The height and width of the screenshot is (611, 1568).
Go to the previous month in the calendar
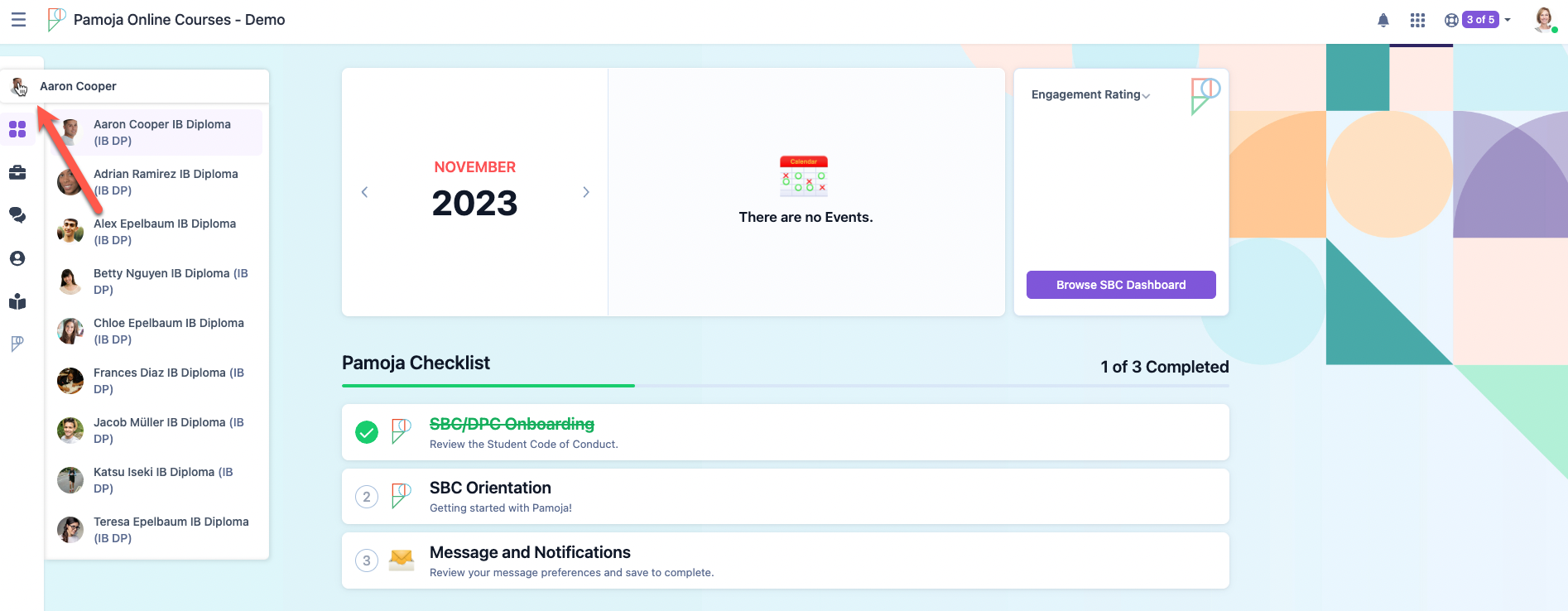(x=364, y=192)
